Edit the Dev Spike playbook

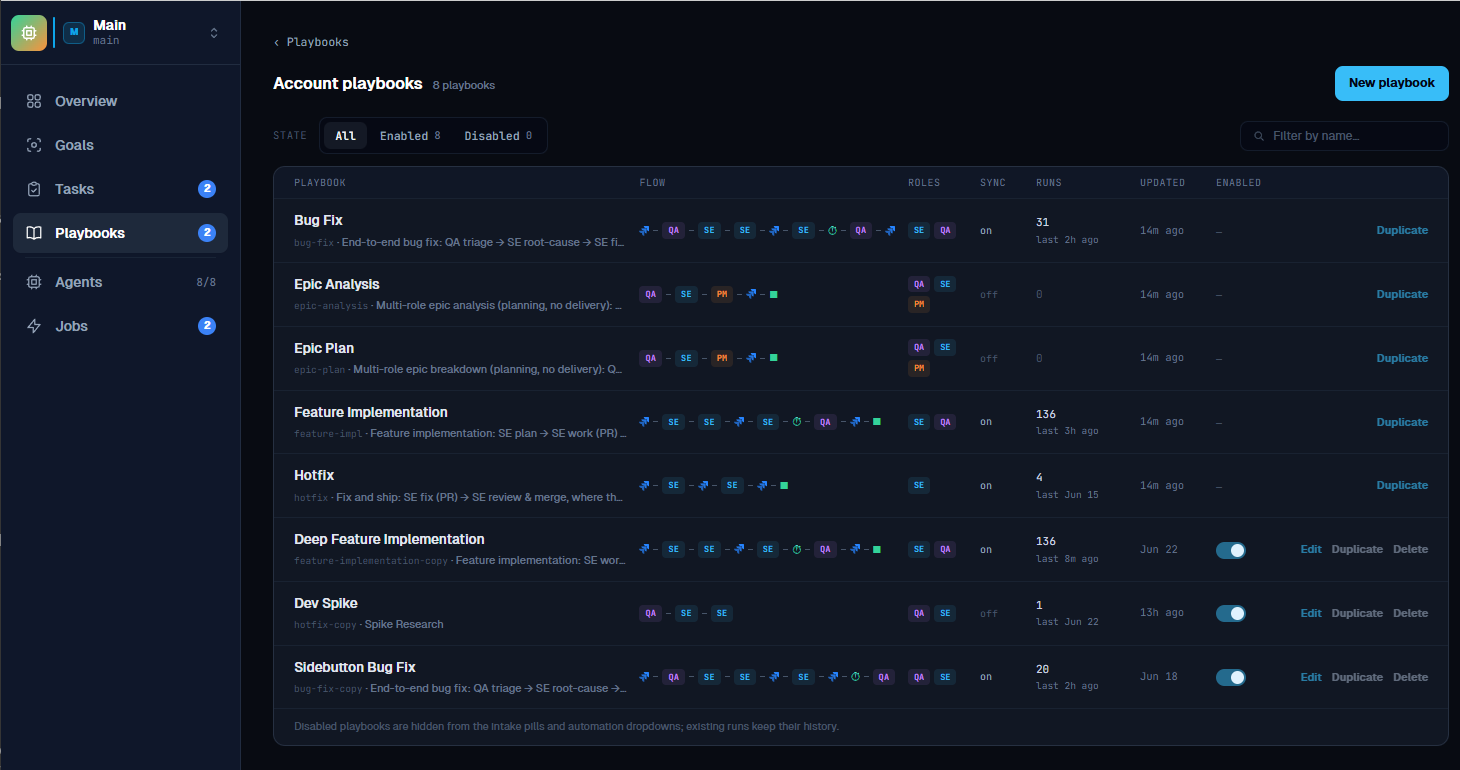(1311, 613)
